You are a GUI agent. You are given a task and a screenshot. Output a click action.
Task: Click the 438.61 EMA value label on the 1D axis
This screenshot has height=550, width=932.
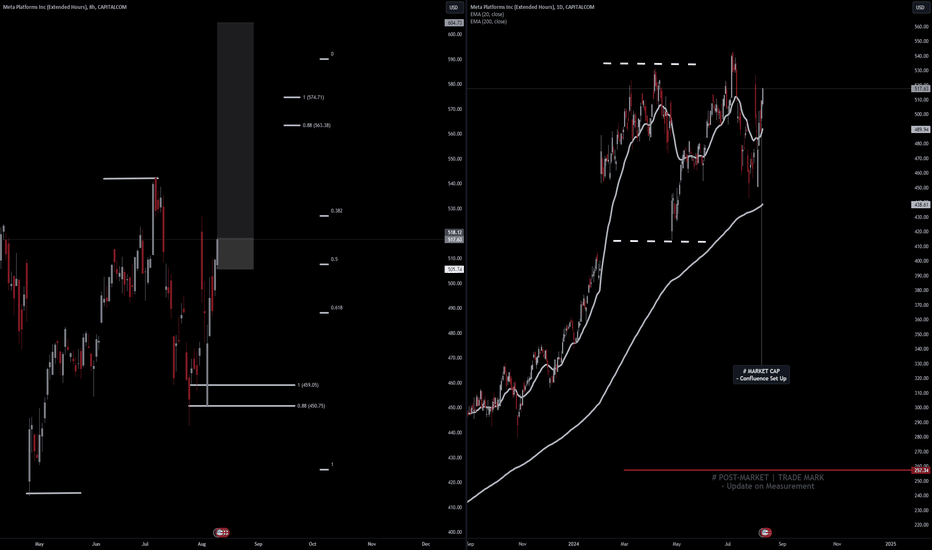(x=921, y=205)
